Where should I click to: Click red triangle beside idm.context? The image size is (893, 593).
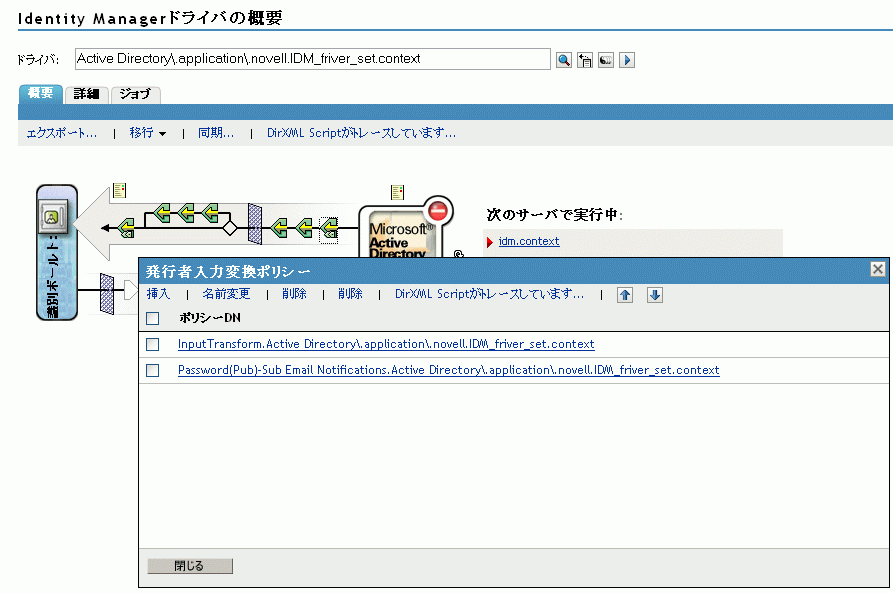489,242
